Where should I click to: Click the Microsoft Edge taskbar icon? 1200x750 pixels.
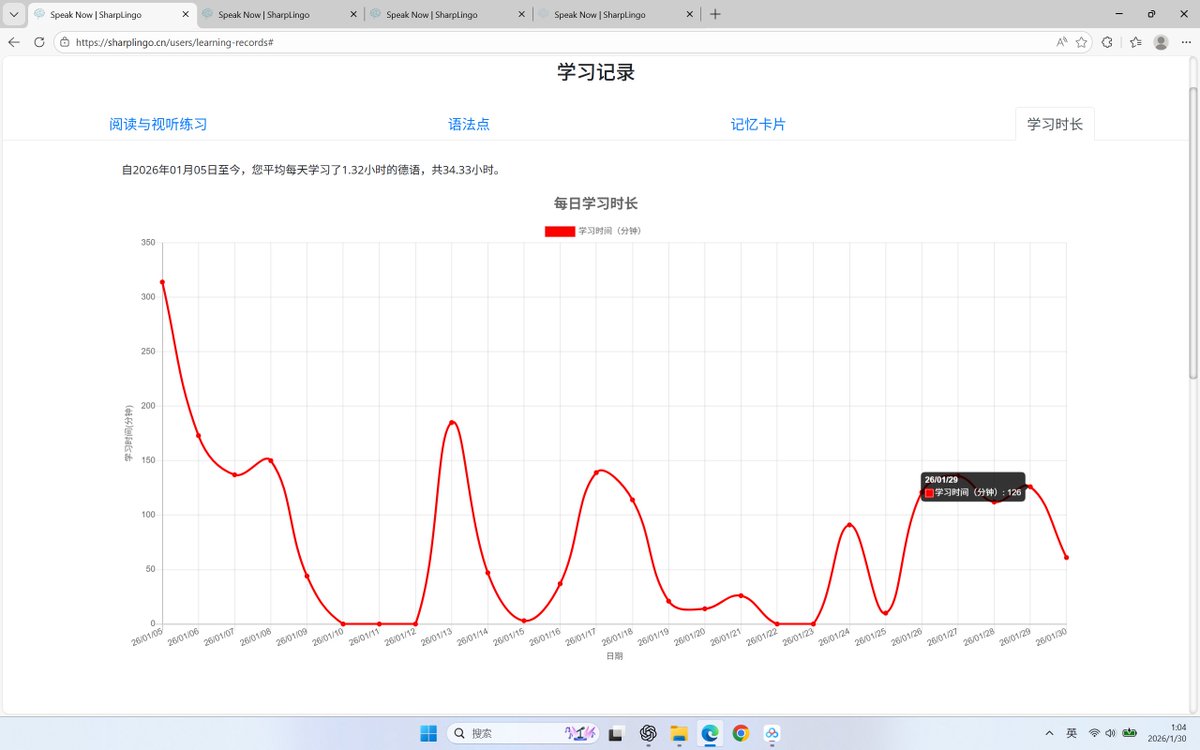[x=709, y=733]
